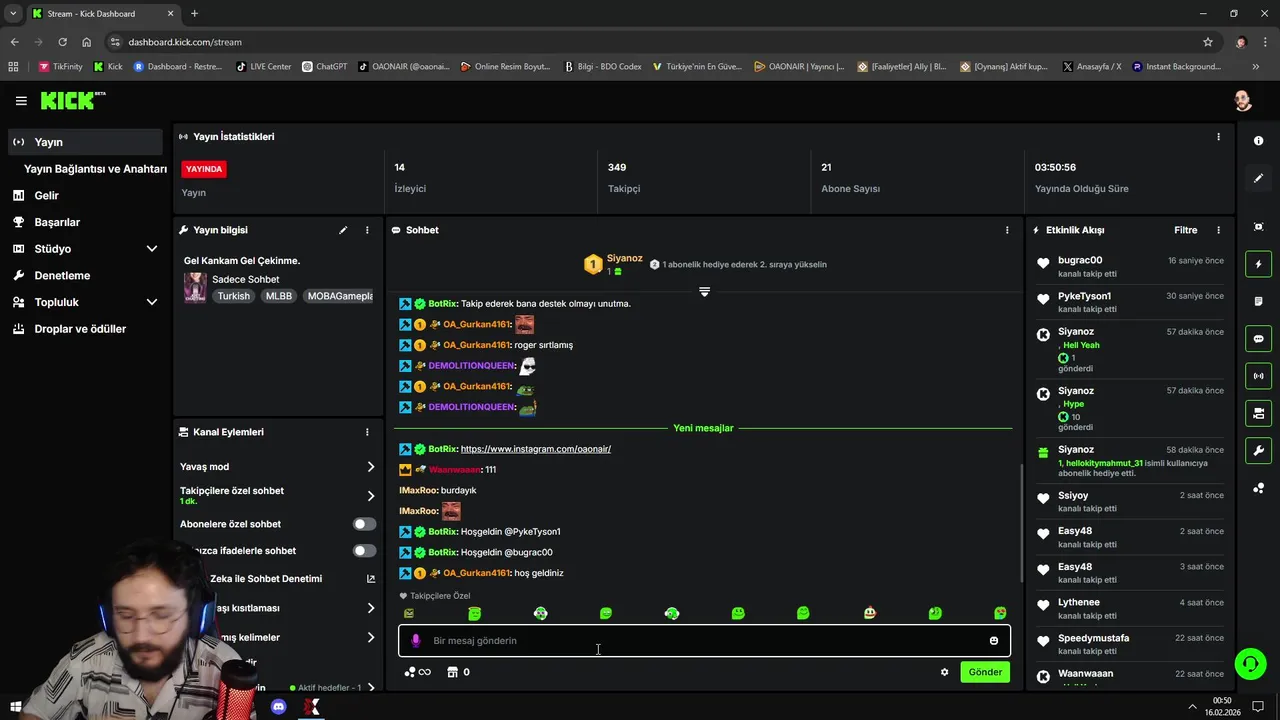Screen dimensions: 1280x720
Task: Open emoji picker in message box
Action: tap(993, 641)
